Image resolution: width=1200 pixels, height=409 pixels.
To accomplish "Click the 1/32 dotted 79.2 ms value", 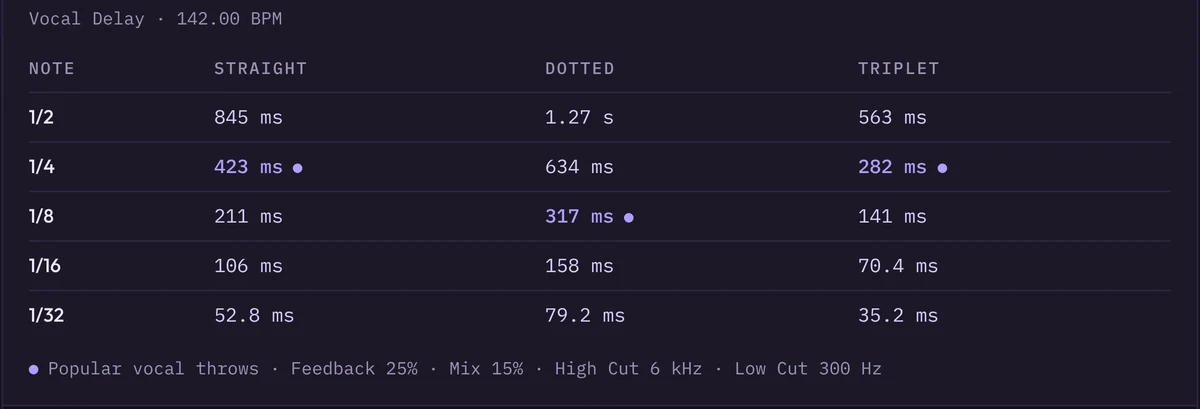I will tap(585, 315).
